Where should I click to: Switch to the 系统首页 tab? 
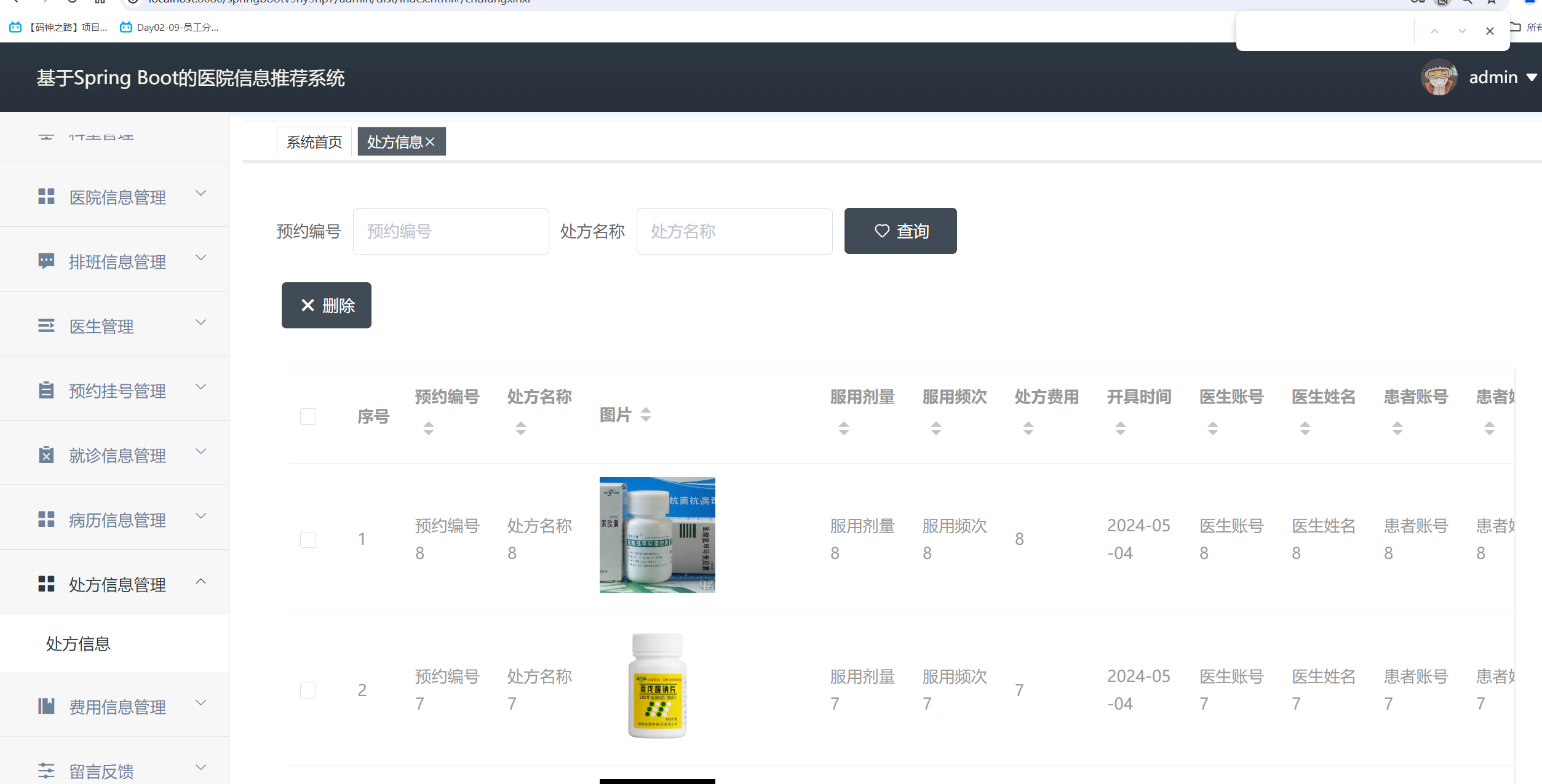pos(314,141)
